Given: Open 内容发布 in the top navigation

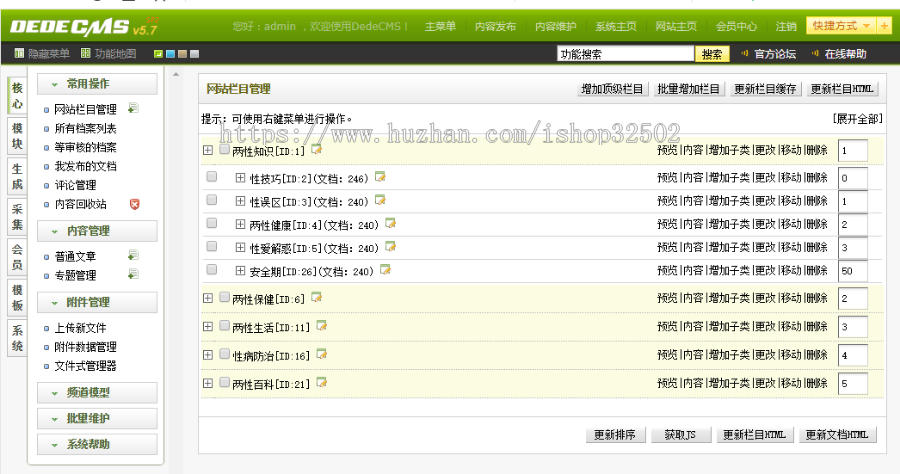Looking at the screenshot, I should 495,26.
